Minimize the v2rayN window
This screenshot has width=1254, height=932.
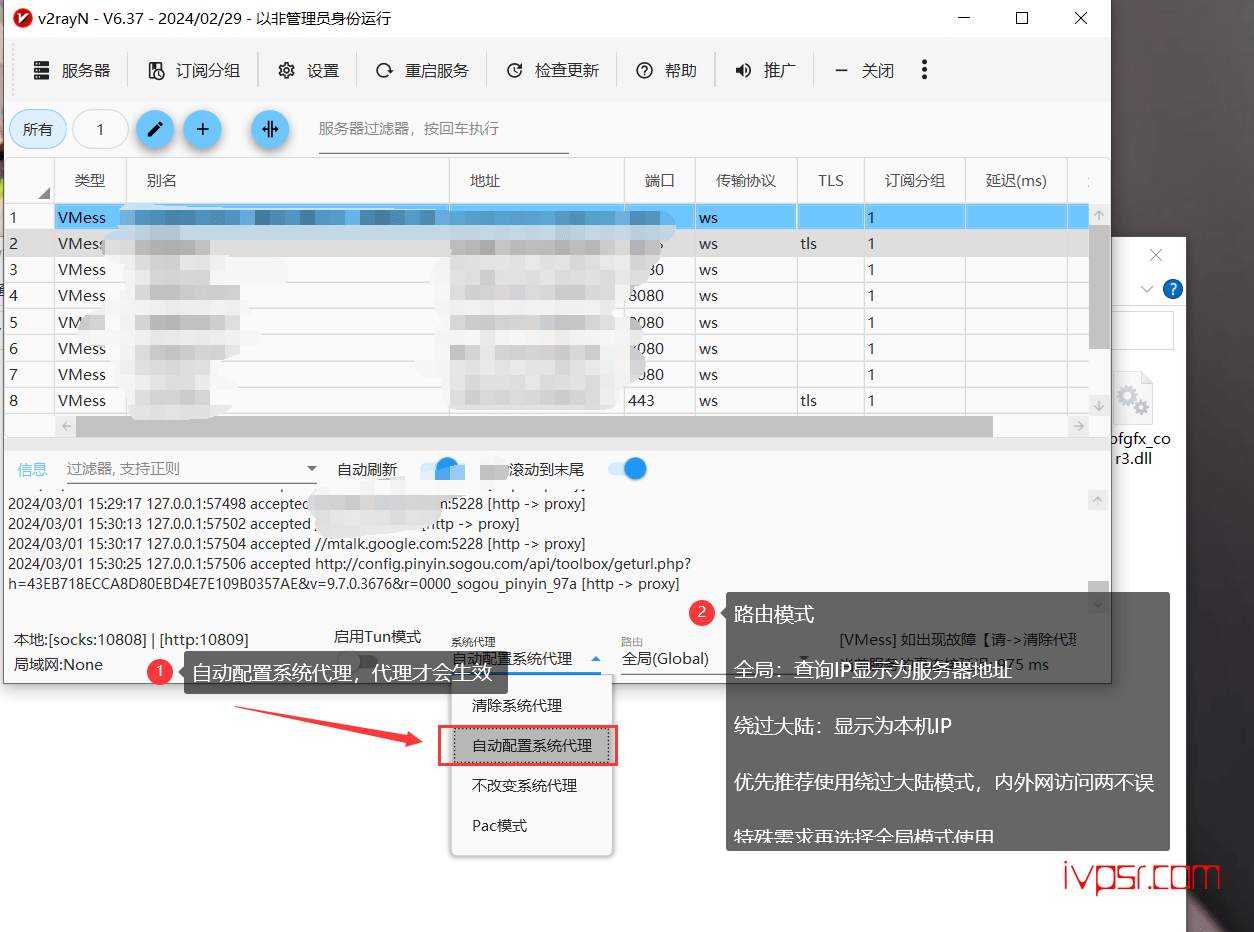[964, 18]
